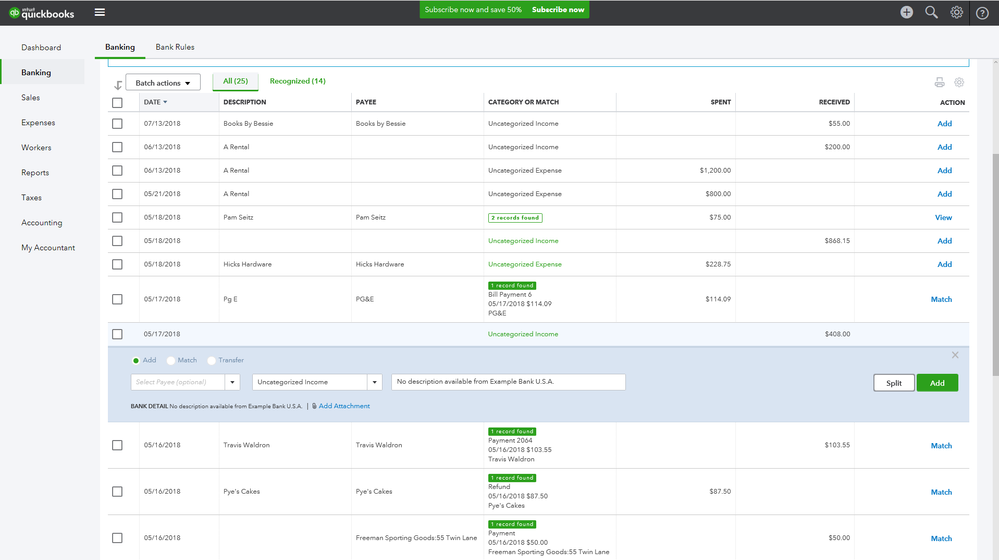This screenshot has width=999, height=560.
Task: Open Workers in the sidebar
Action: click(36, 148)
